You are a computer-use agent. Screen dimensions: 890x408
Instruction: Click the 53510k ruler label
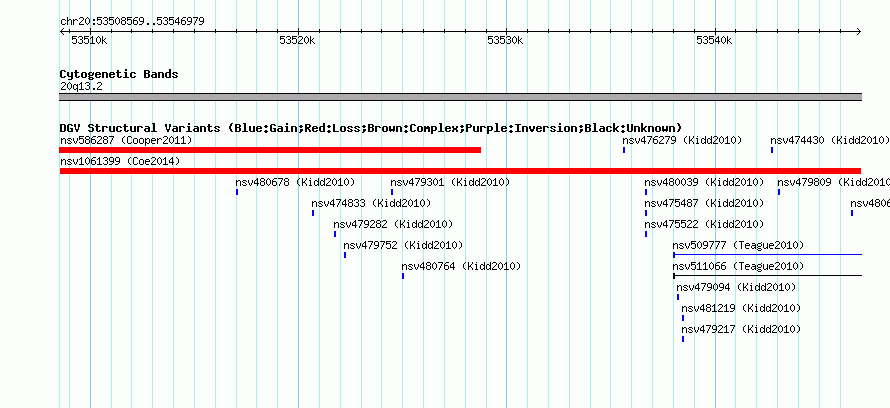pos(89,40)
